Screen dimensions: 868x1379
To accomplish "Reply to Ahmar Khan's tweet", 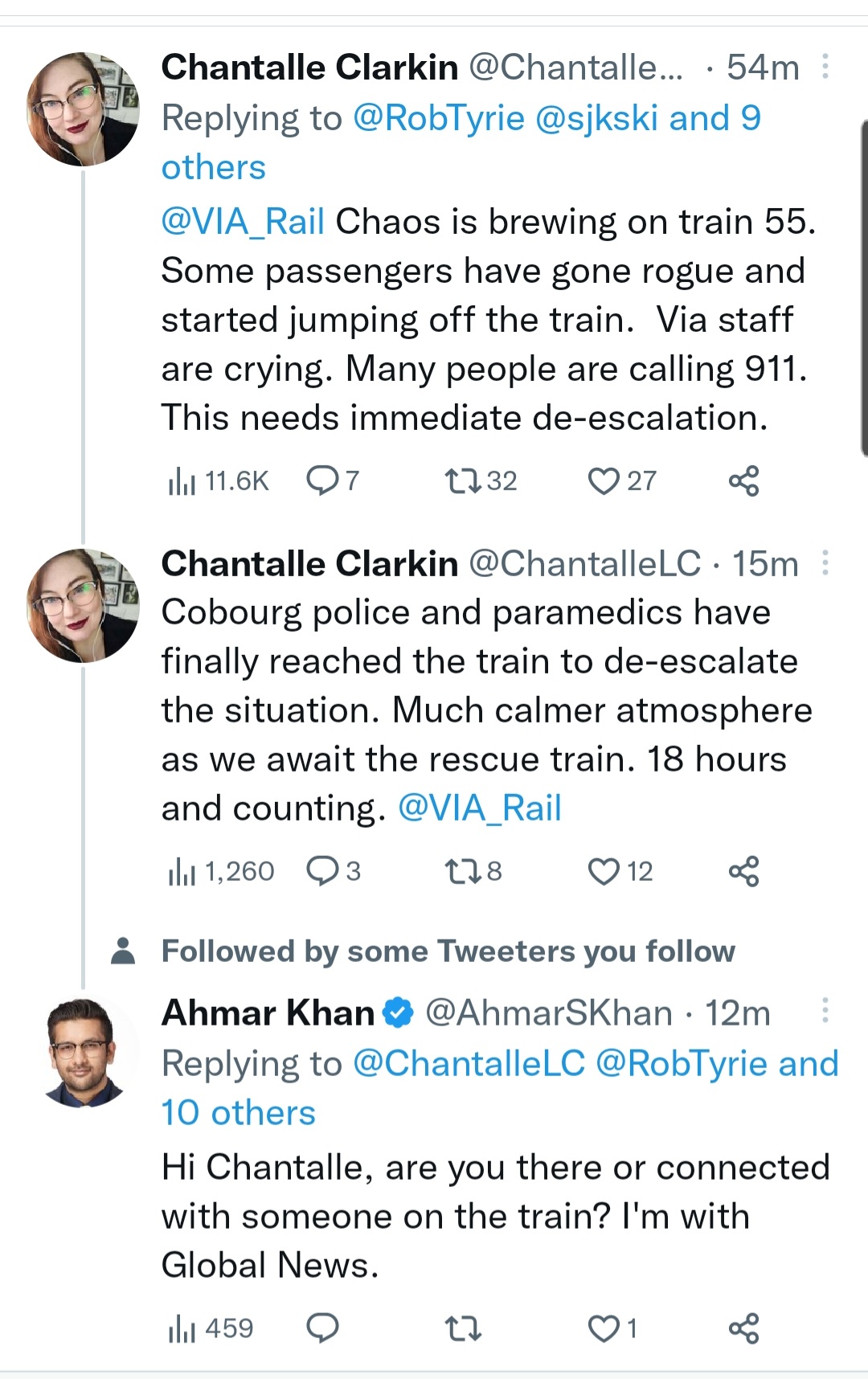I will coord(322,1328).
